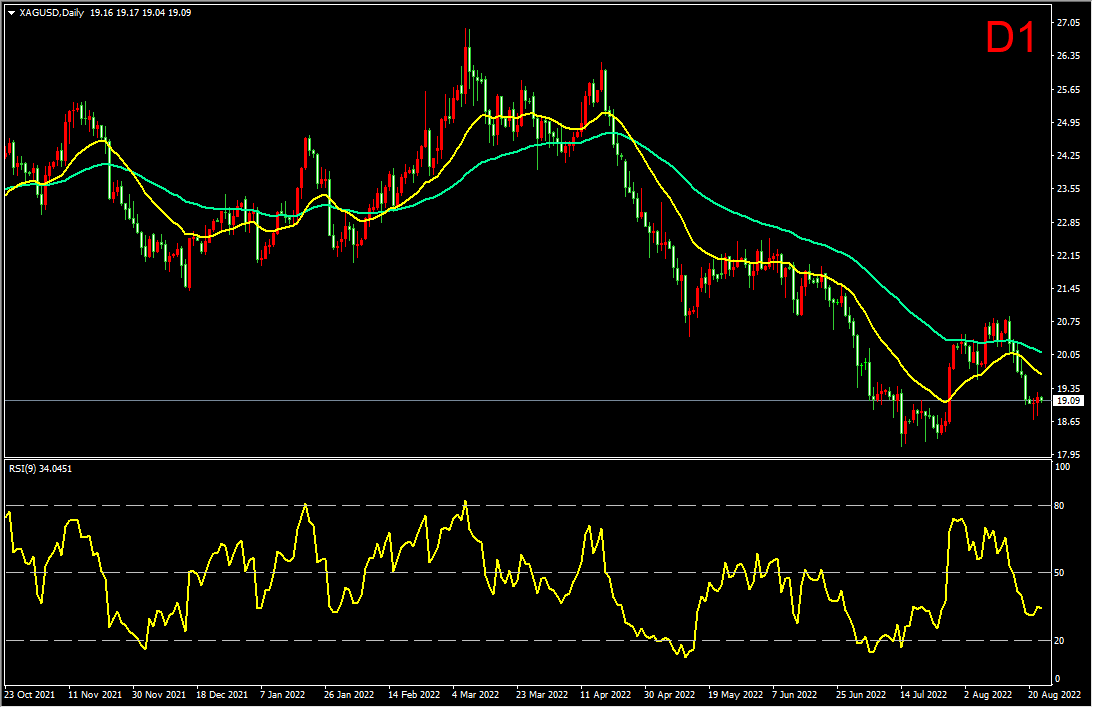Click the 30 Apr 2022 date label

[x=669, y=695]
